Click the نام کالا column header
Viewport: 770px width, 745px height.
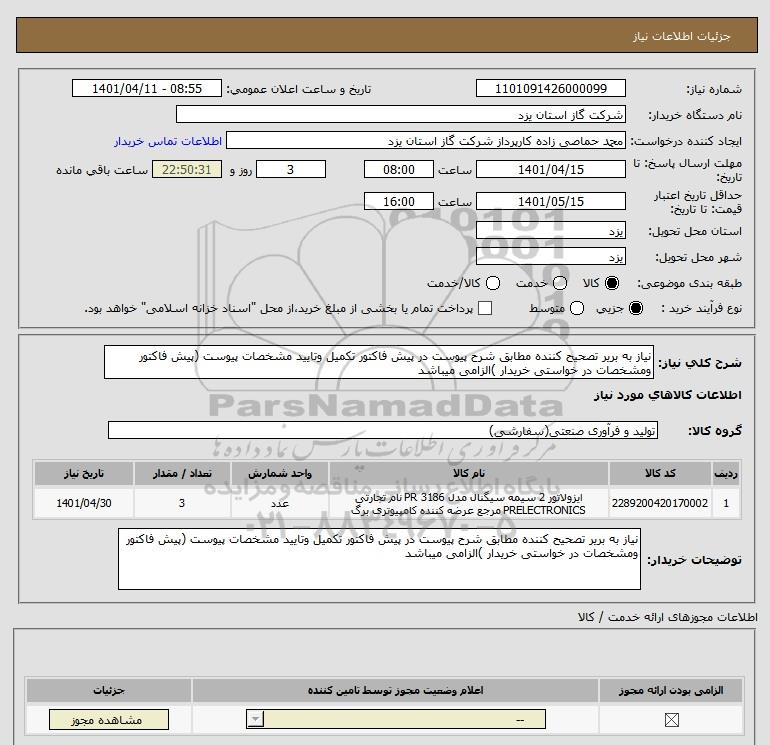[x=469, y=473]
